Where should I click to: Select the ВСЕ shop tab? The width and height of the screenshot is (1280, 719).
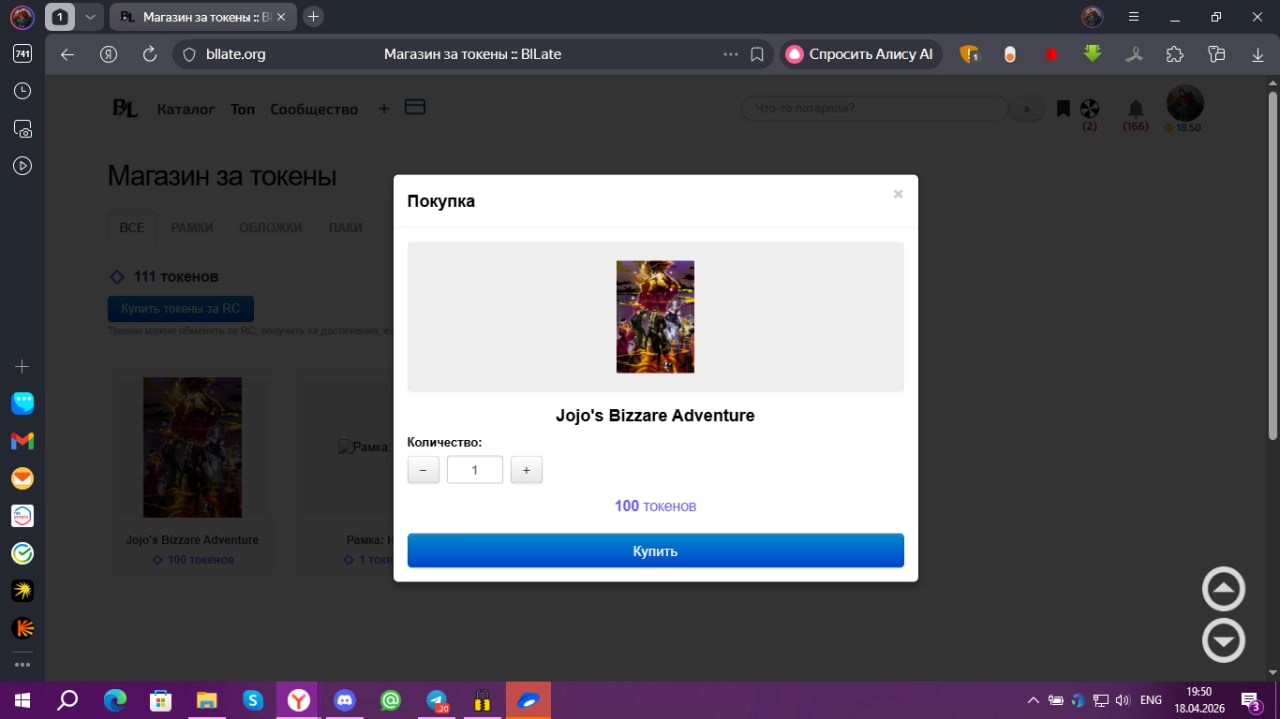132,227
